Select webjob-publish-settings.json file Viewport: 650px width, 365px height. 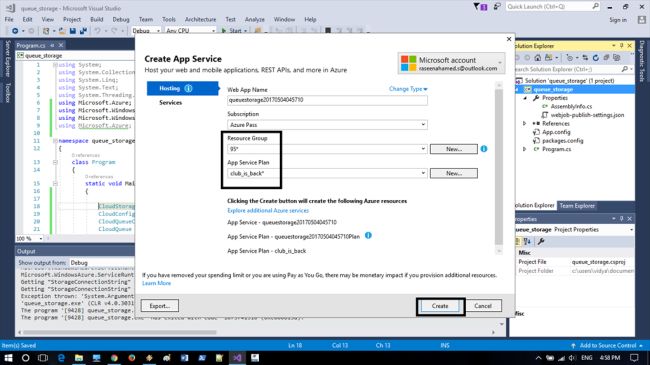[x=587, y=115]
